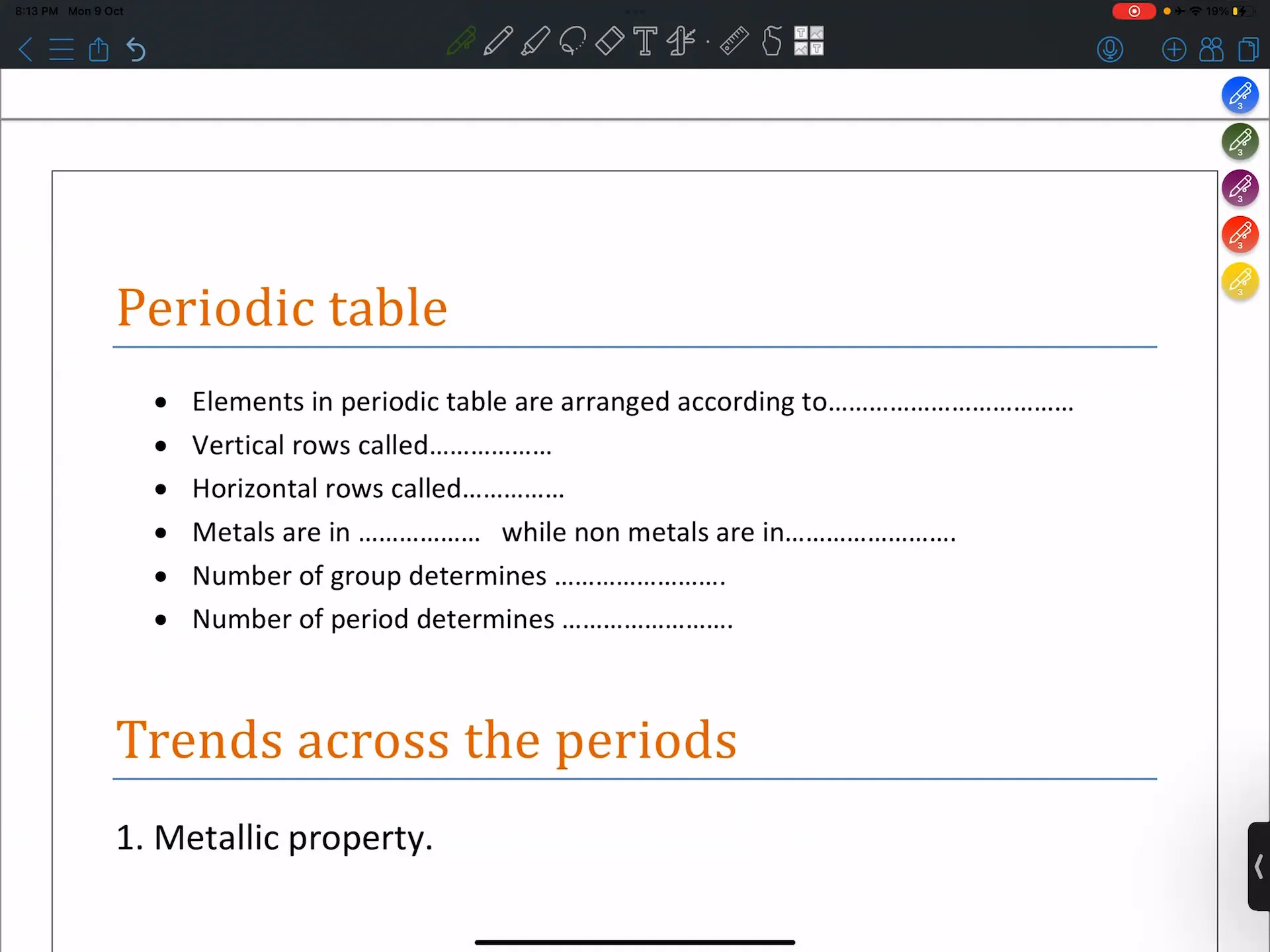Open the three-dot multitasking menu at top center
Viewport: 1270px width, 952px height.
635,11
